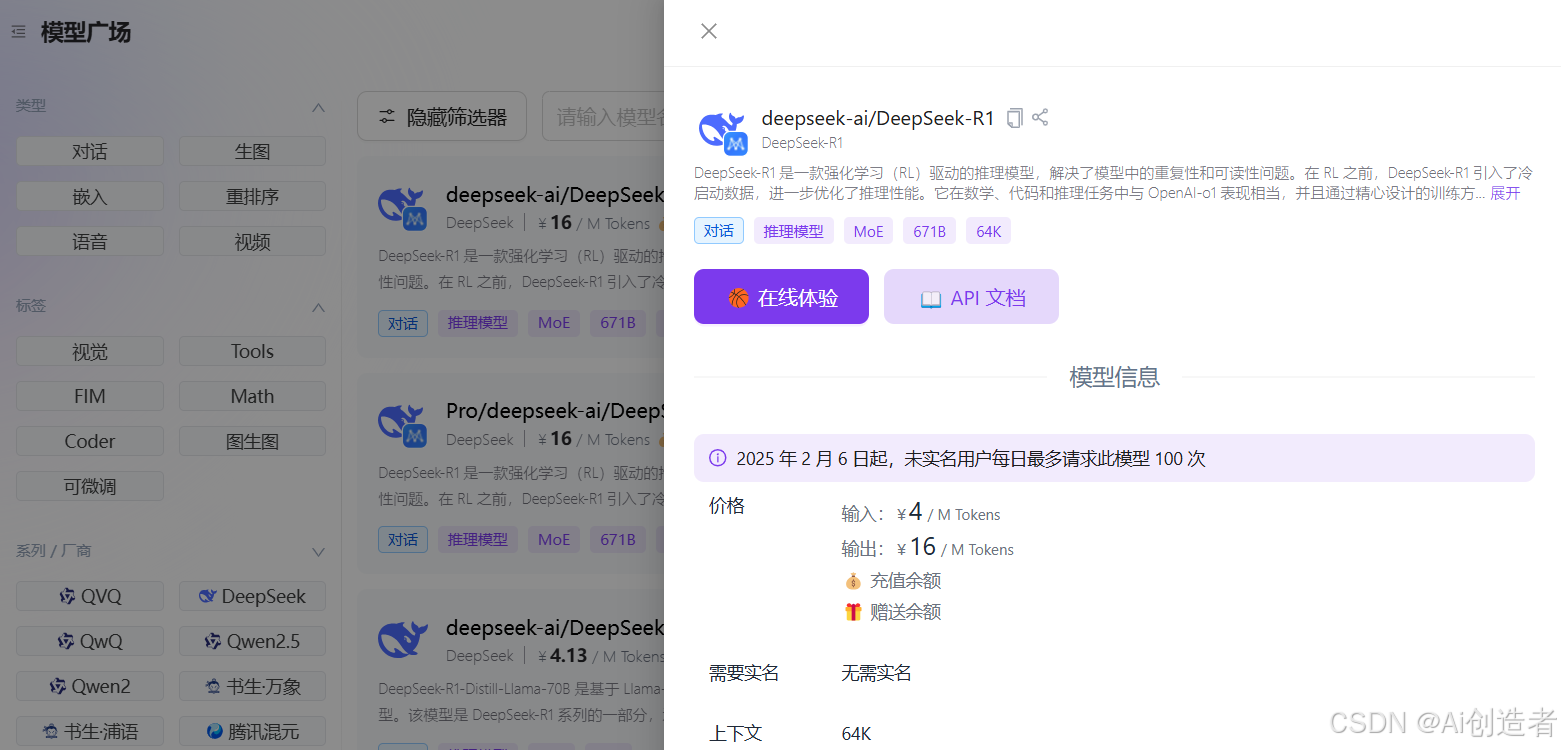Click the MoE tag in the drawer
The width and height of the screenshot is (1561, 750).
click(869, 231)
